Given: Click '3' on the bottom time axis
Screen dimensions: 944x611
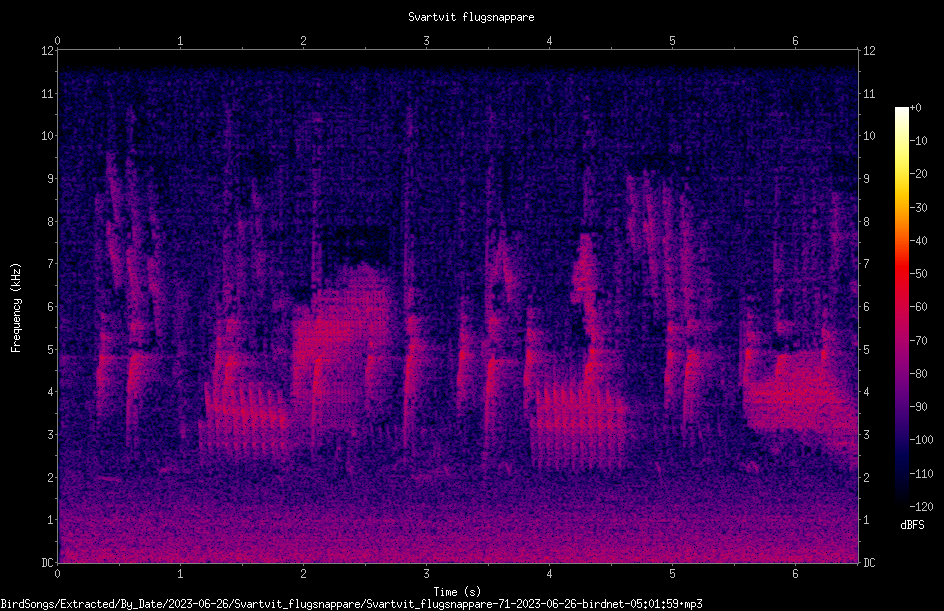Looking at the screenshot, I should (426, 574).
